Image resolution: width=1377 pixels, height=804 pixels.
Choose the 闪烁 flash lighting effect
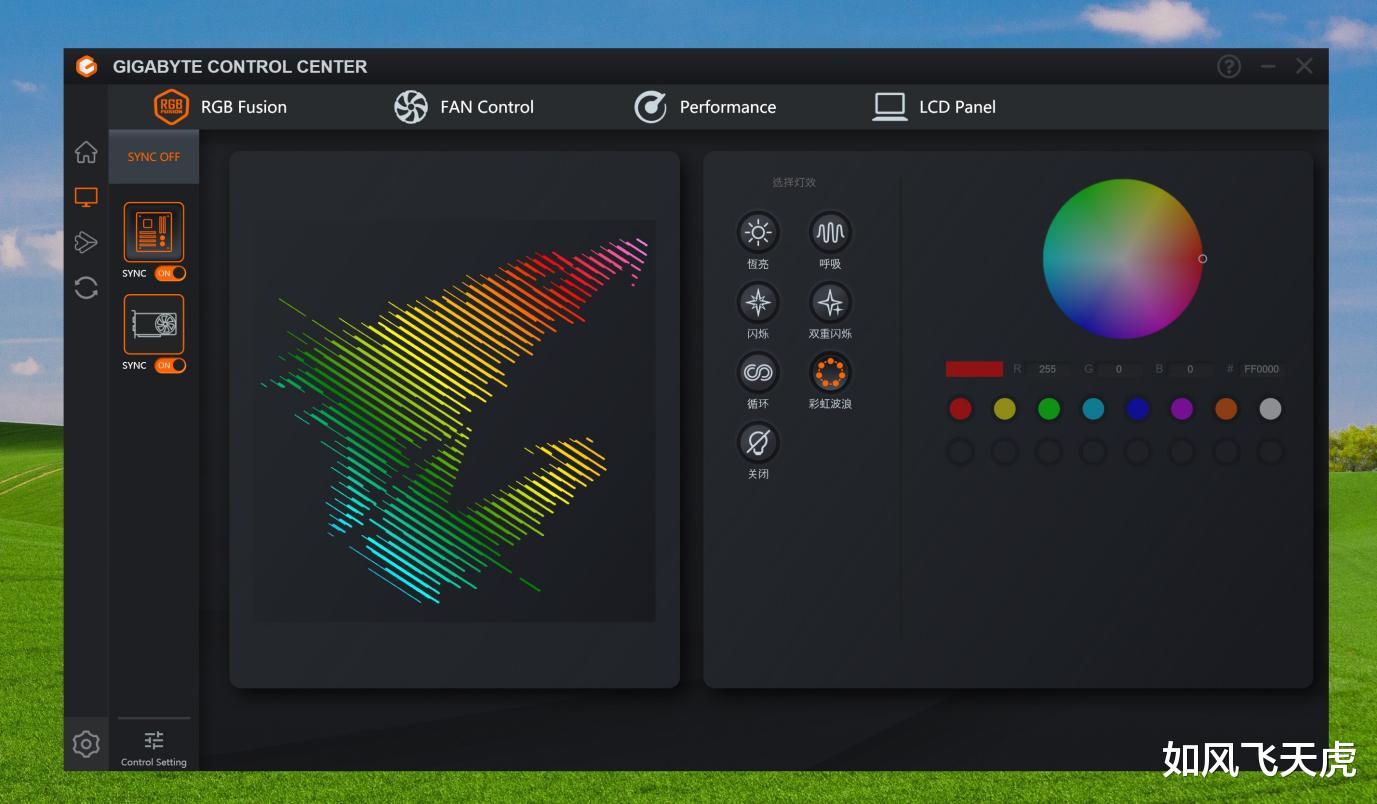click(x=758, y=302)
